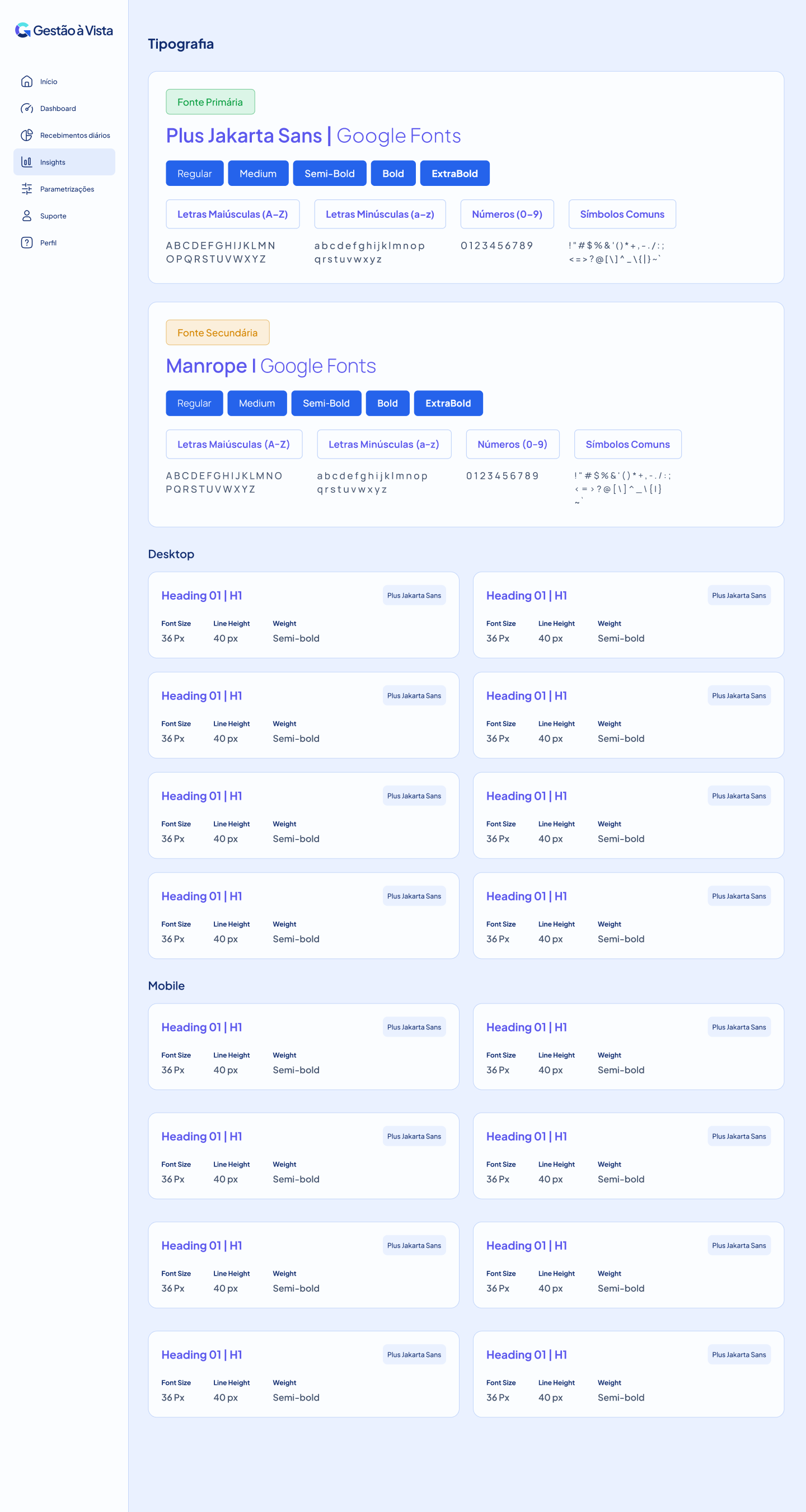Image resolution: width=806 pixels, height=1512 pixels.
Task: Select Bold weight under Plus Jakarta Sans
Action: (x=393, y=174)
